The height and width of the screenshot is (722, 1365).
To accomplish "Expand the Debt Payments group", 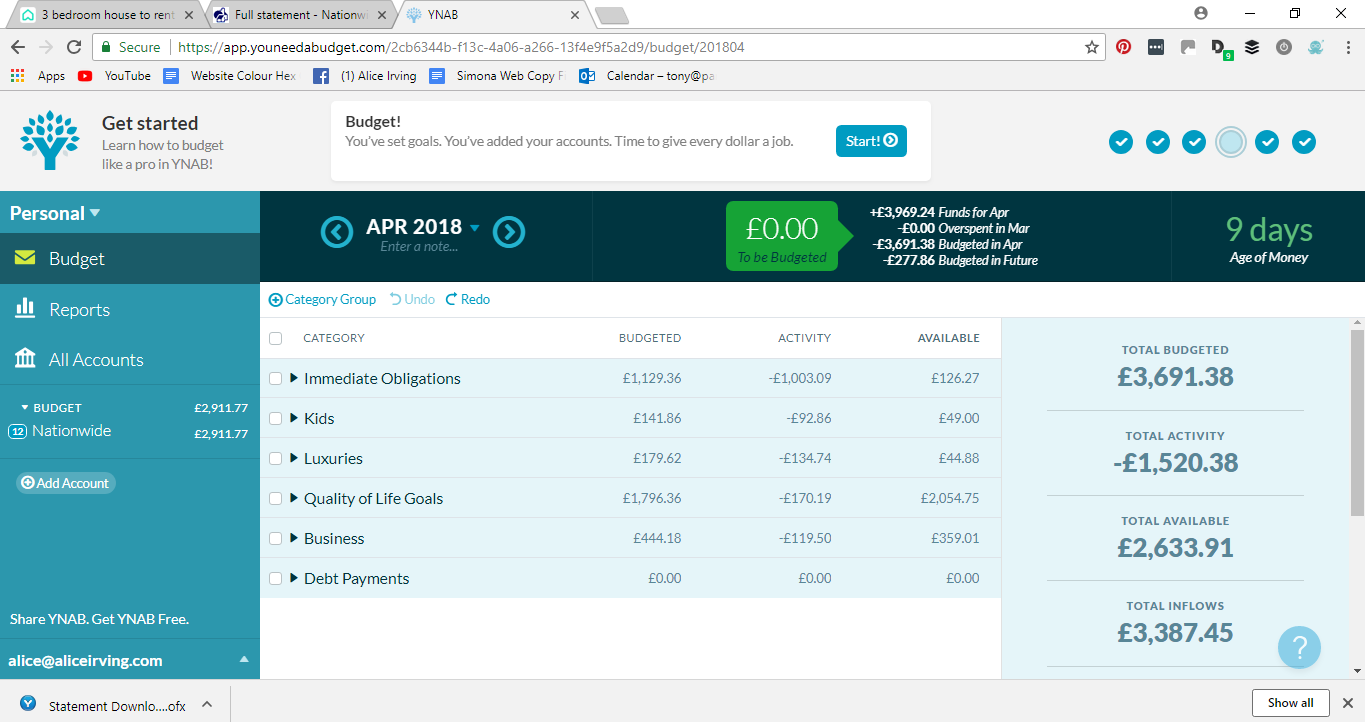I will pyautogui.click(x=294, y=578).
